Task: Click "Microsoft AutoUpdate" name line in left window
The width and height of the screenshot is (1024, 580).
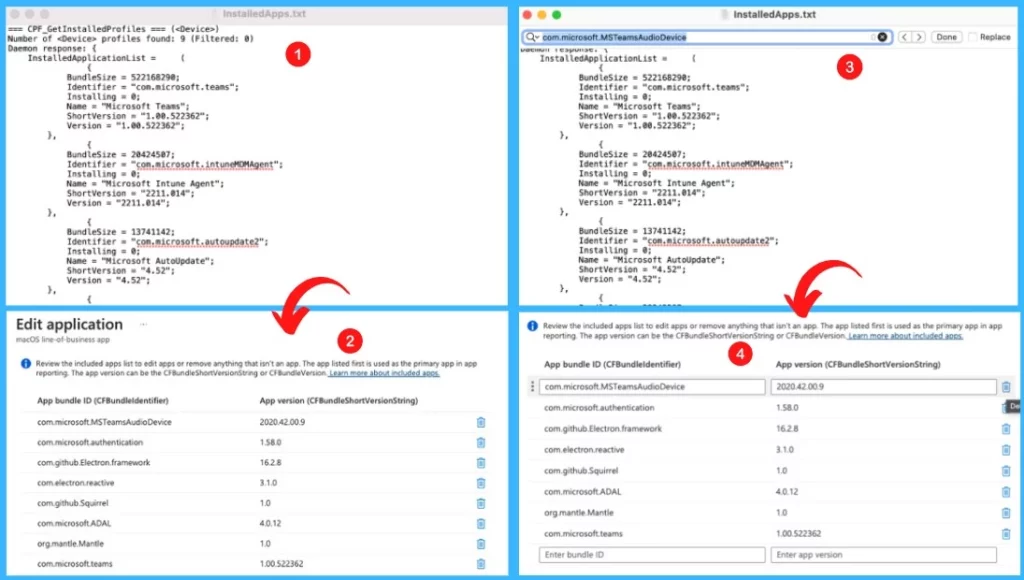Action: point(140,261)
